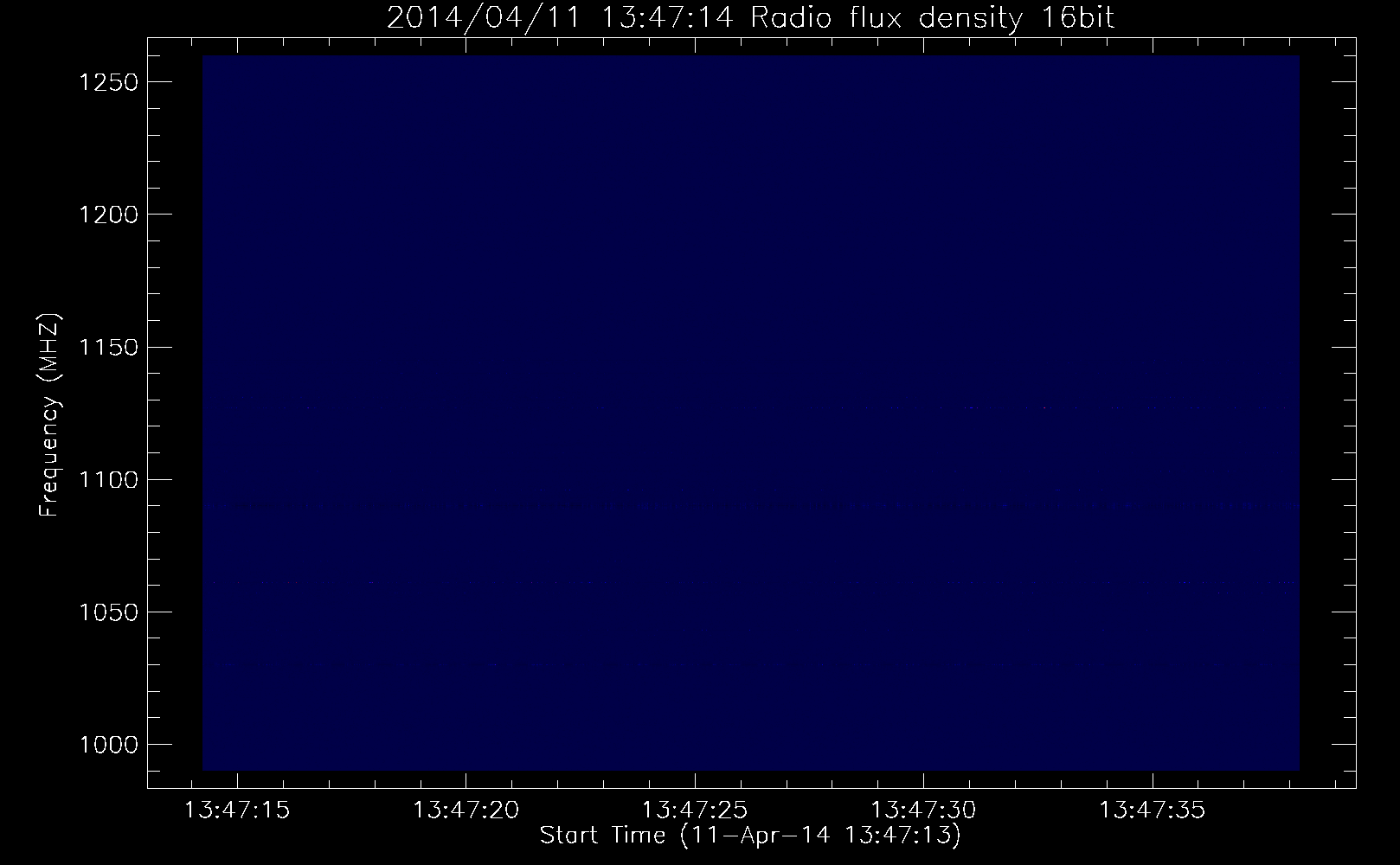Click the 1150 frequency tick label
This screenshot has height=865, width=1400.
tap(108, 348)
